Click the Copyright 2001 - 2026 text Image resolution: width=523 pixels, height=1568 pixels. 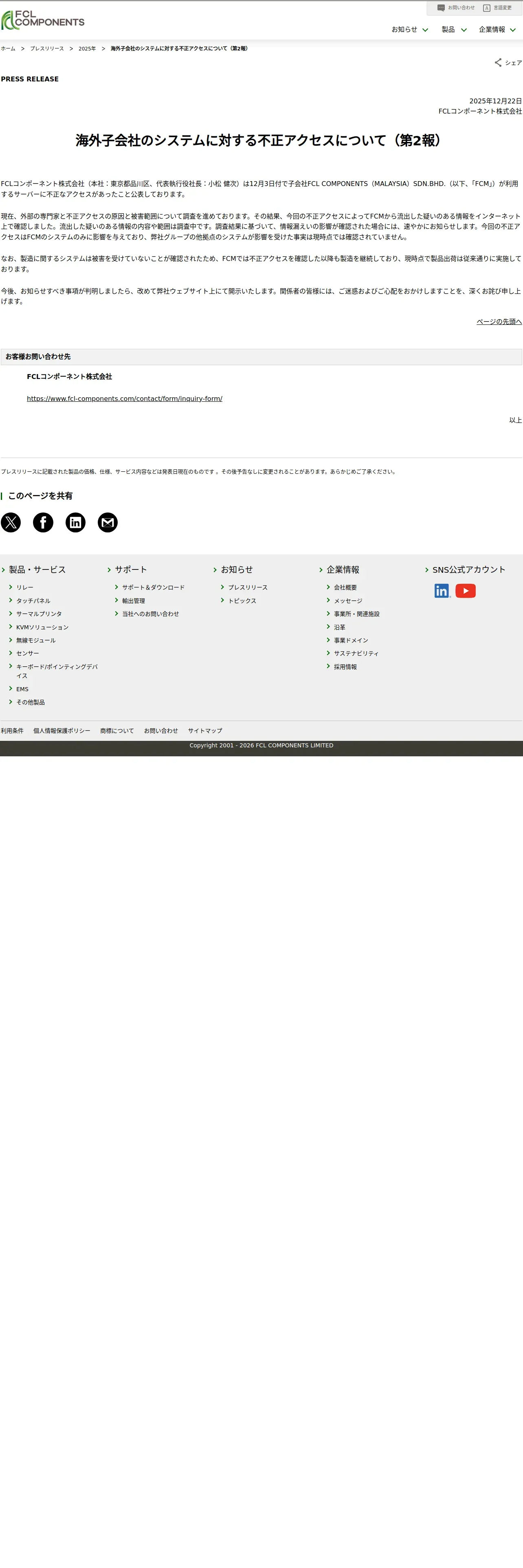(261, 745)
